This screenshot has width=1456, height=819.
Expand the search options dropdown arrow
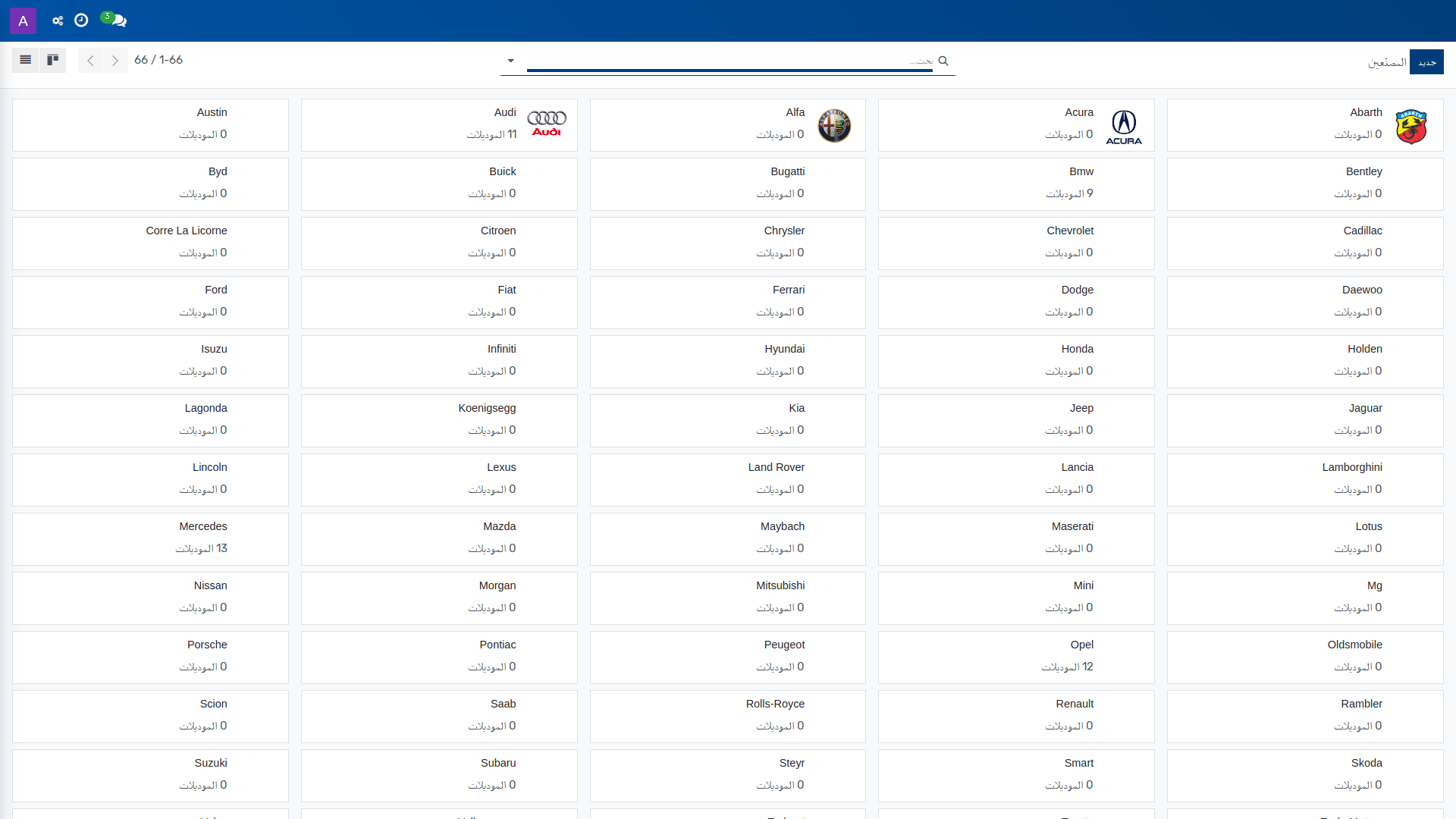[511, 61]
